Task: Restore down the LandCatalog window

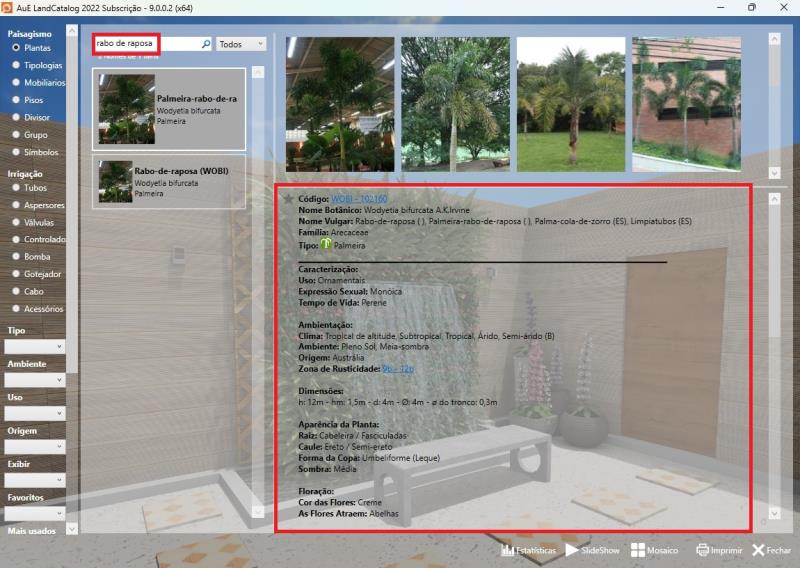Action: (752, 8)
